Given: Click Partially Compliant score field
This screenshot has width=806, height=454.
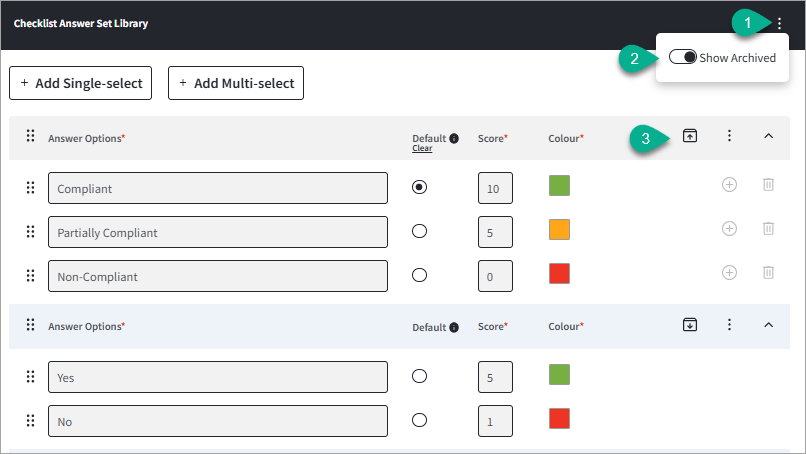Looking at the screenshot, I should [x=495, y=232].
